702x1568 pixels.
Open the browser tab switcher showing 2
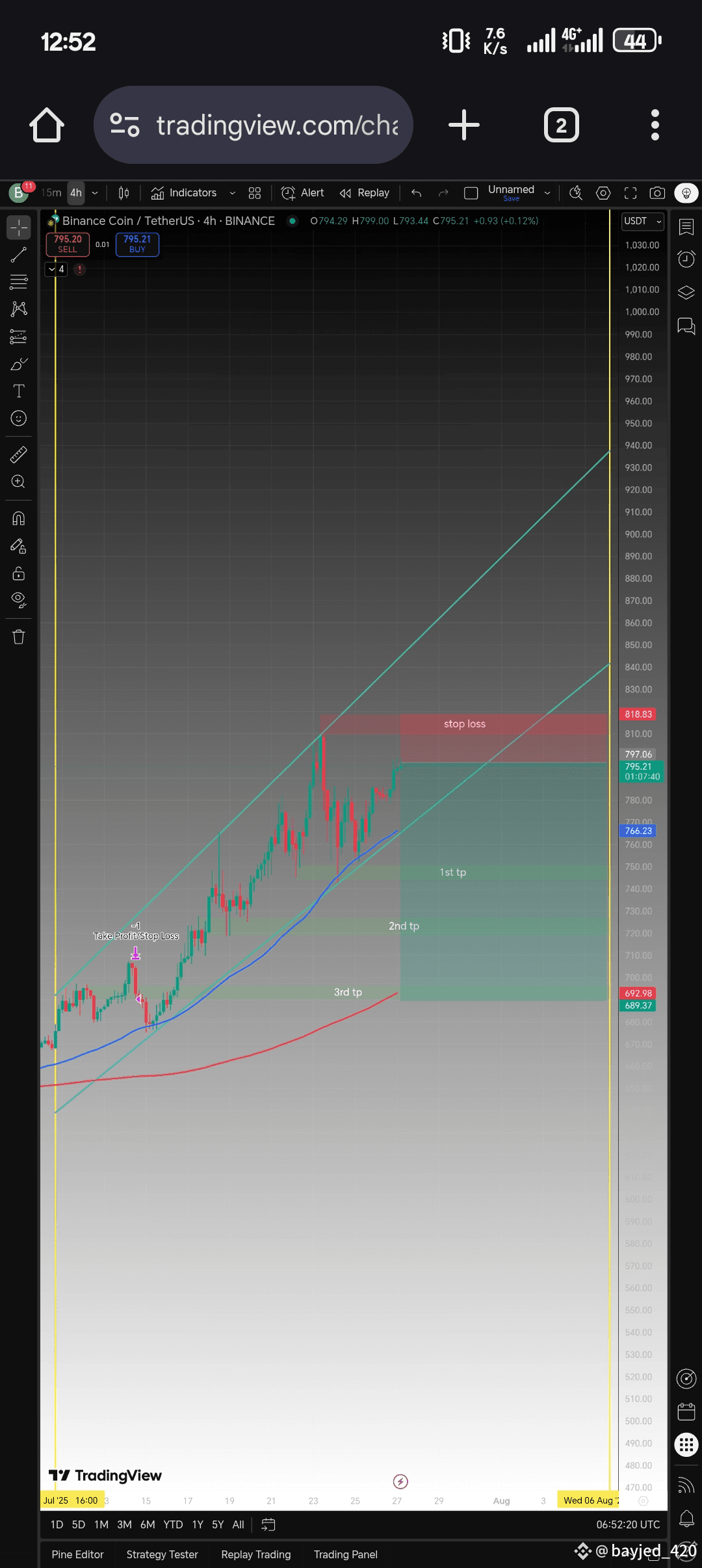tap(561, 125)
